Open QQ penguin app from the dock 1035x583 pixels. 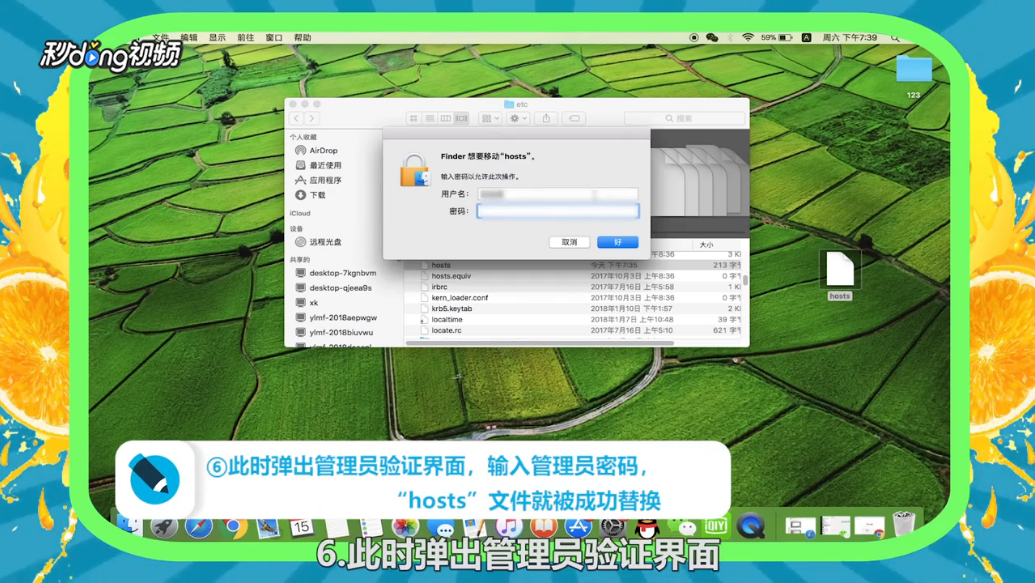click(647, 527)
